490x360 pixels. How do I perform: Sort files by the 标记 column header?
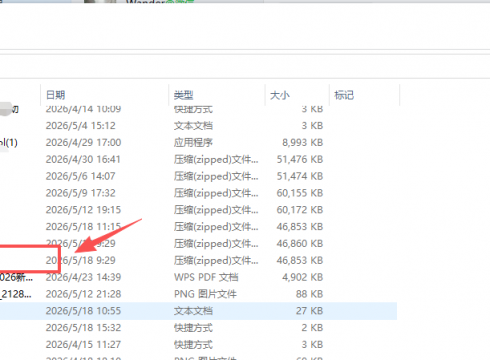[x=344, y=95]
